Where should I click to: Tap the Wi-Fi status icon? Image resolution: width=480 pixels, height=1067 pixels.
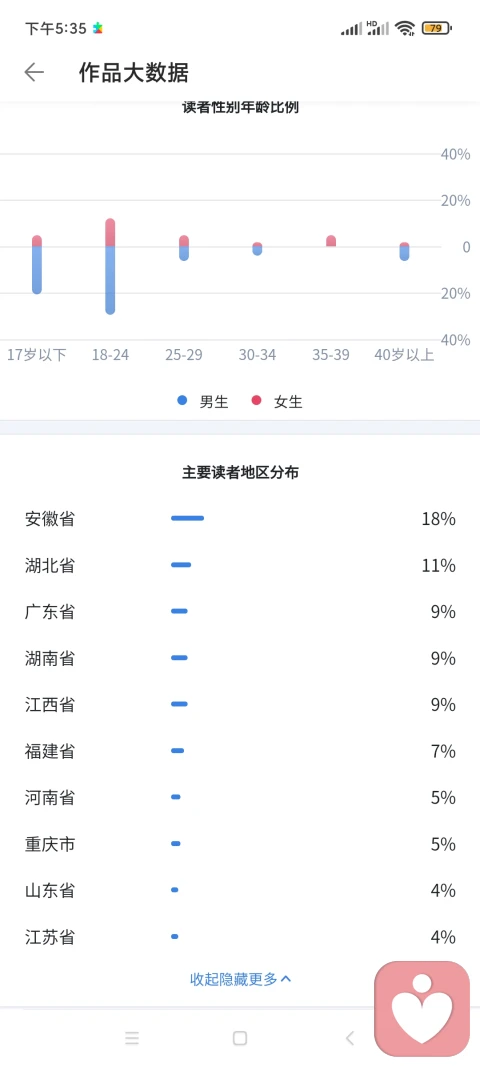click(405, 28)
